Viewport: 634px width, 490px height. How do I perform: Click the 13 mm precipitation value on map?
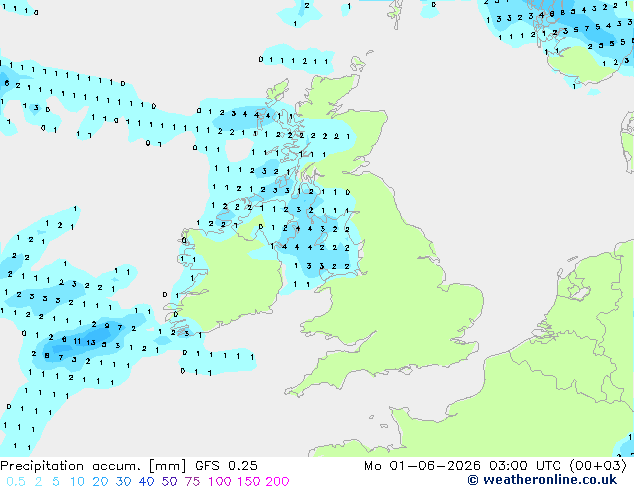[91, 342]
